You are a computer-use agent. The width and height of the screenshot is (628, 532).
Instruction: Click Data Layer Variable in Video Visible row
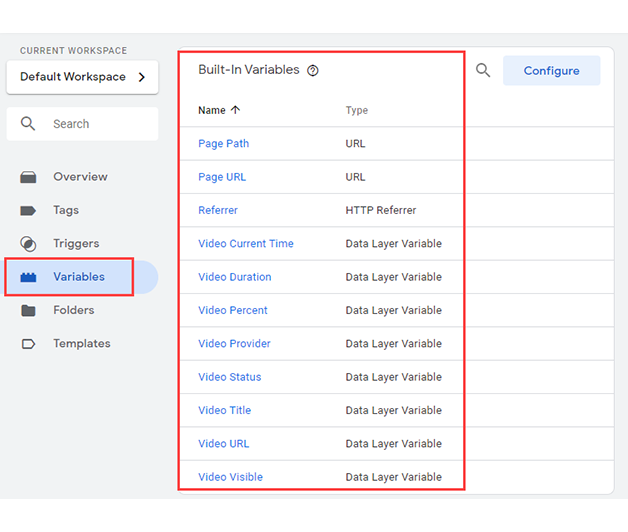tap(394, 477)
